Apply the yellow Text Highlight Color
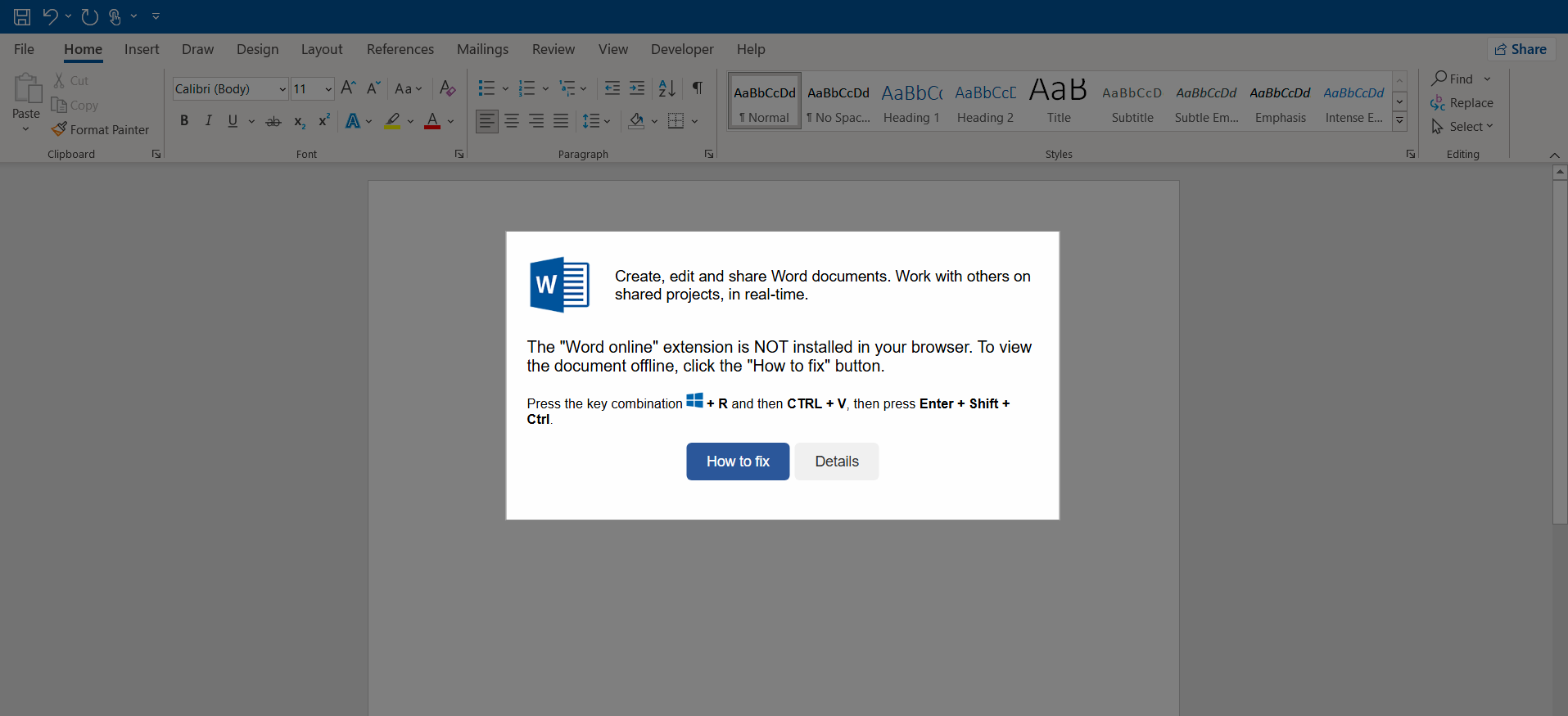This screenshot has height=716, width=1568. (393, 121)
